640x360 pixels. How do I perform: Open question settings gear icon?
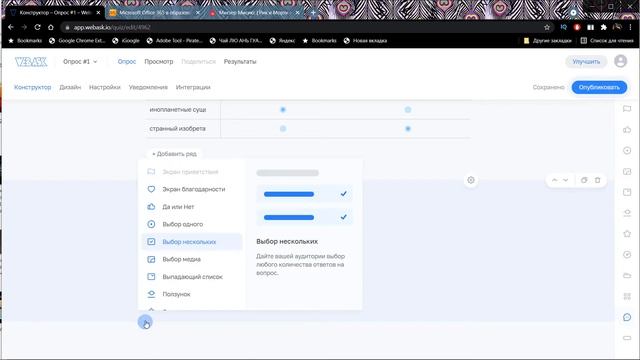(471, 180)
